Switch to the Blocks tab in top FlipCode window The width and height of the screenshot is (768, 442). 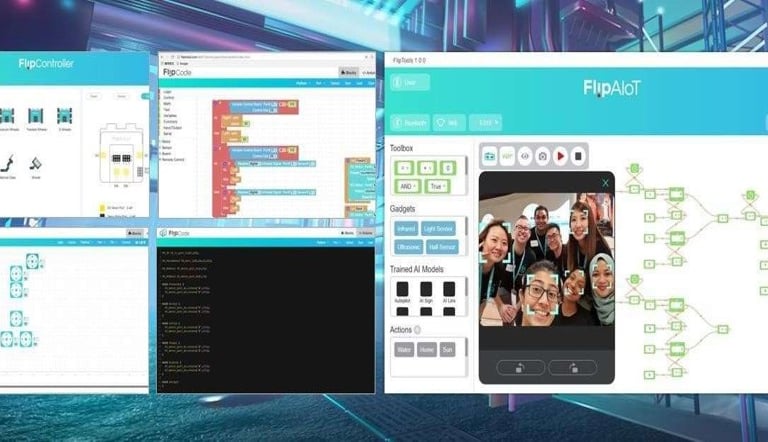coord(349,73)
